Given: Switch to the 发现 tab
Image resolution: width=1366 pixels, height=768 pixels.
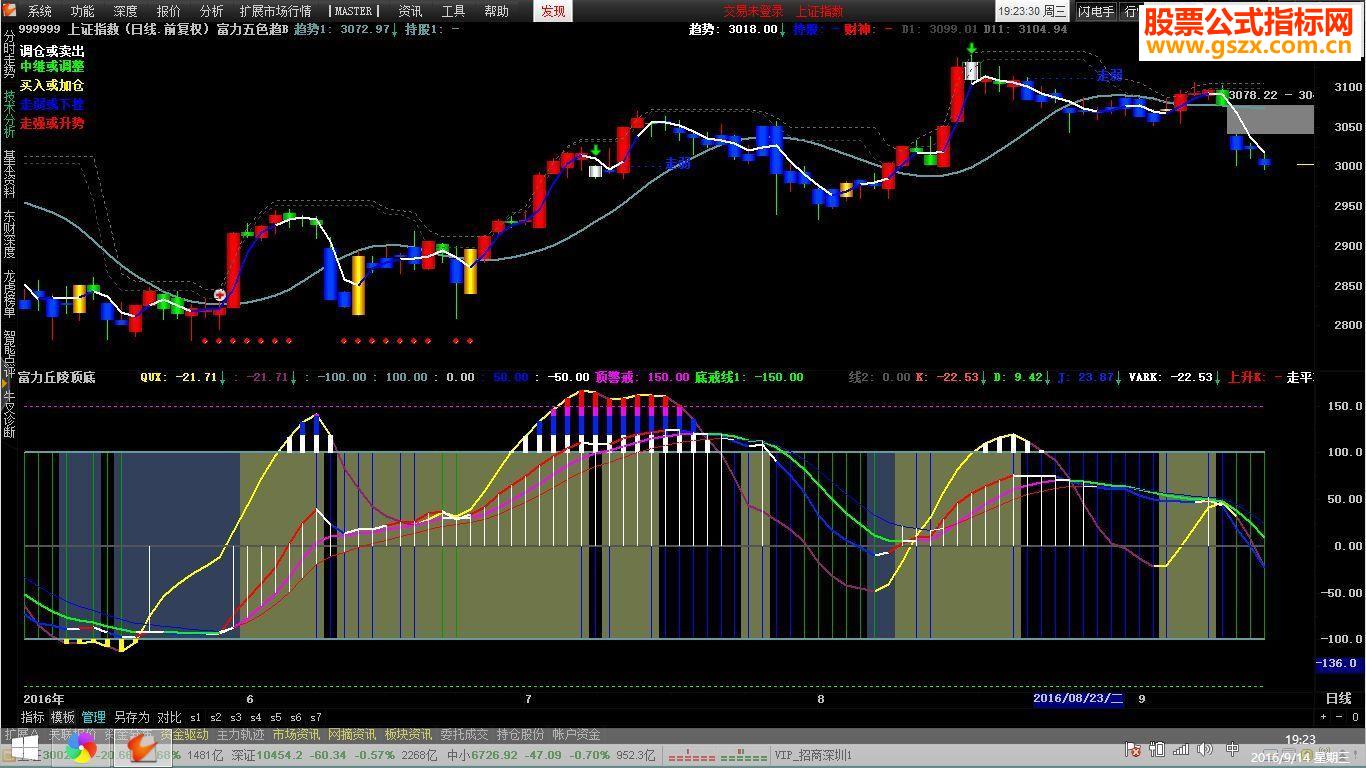Looking at the screenshot, I should (x=553, y=11).
